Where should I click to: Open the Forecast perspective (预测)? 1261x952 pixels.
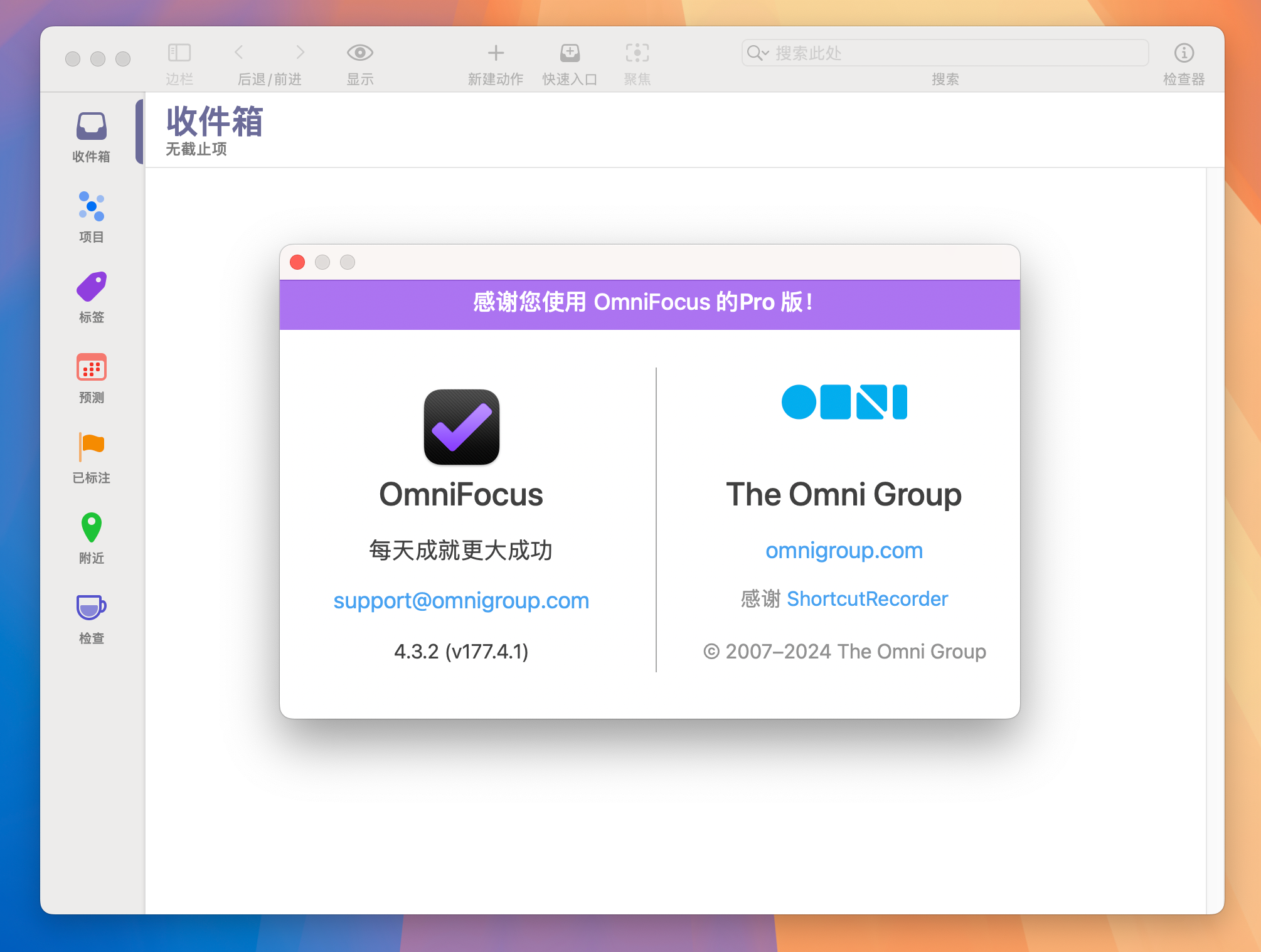coord(92,378)
